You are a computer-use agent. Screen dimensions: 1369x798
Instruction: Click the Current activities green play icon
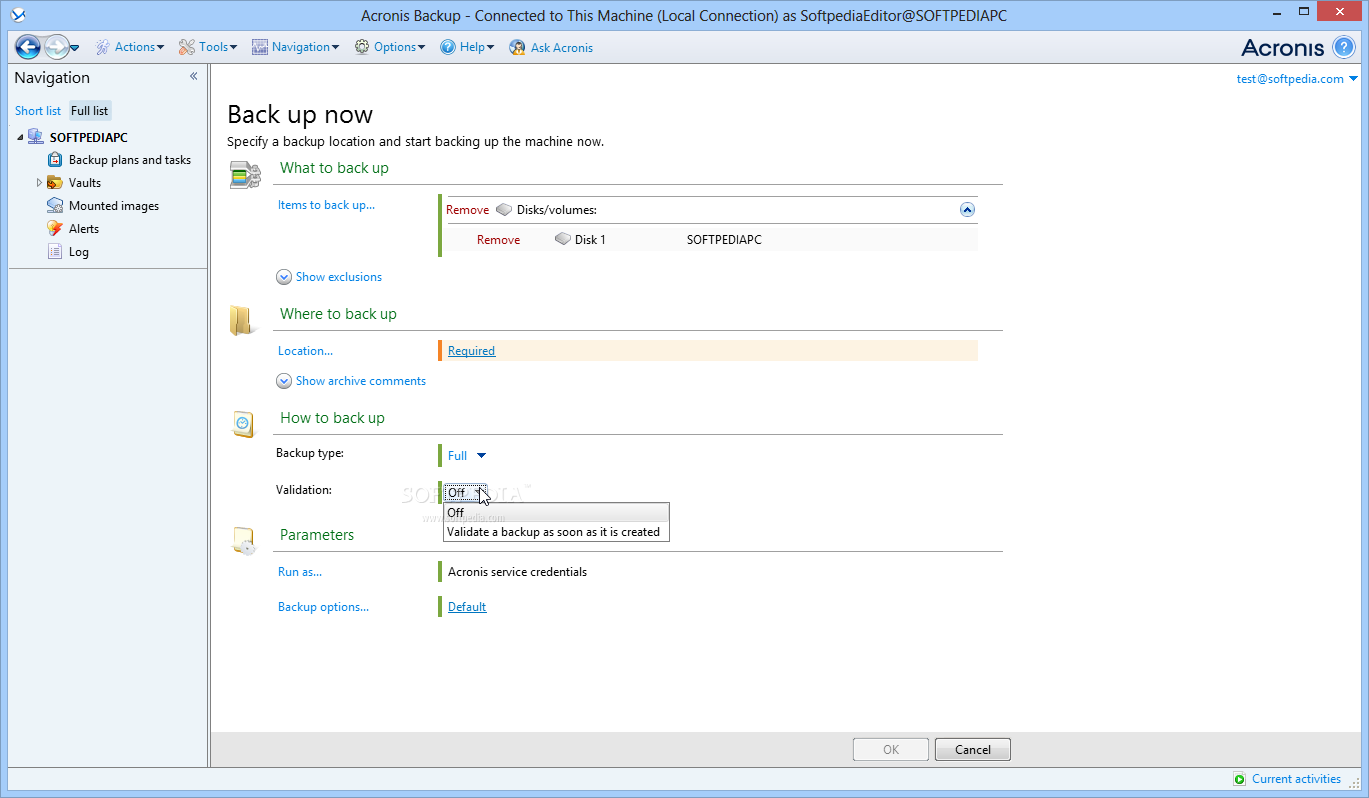(1240, 780)
